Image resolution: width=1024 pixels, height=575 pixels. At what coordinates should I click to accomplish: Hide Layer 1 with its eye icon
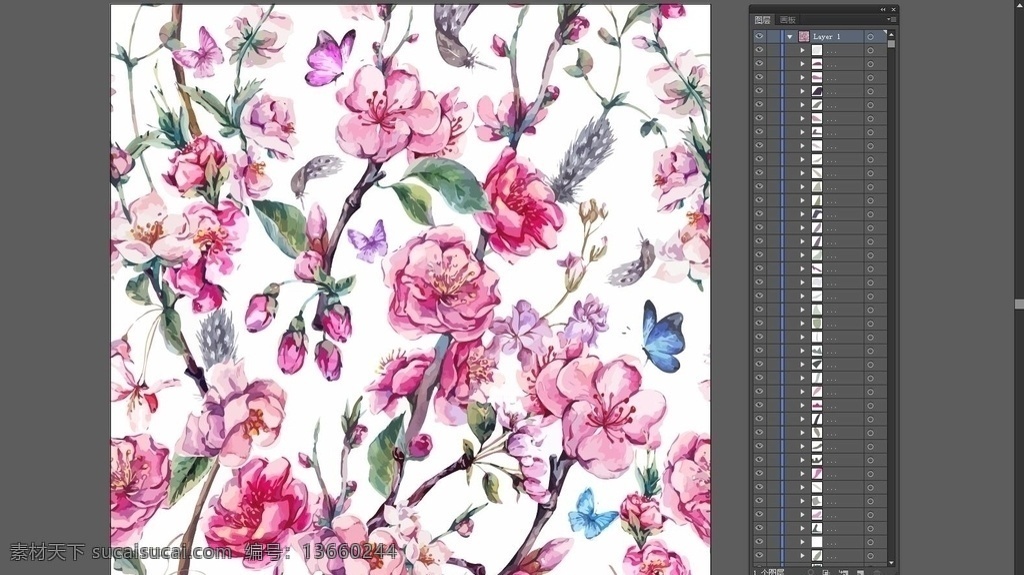(x=759, y=37)
